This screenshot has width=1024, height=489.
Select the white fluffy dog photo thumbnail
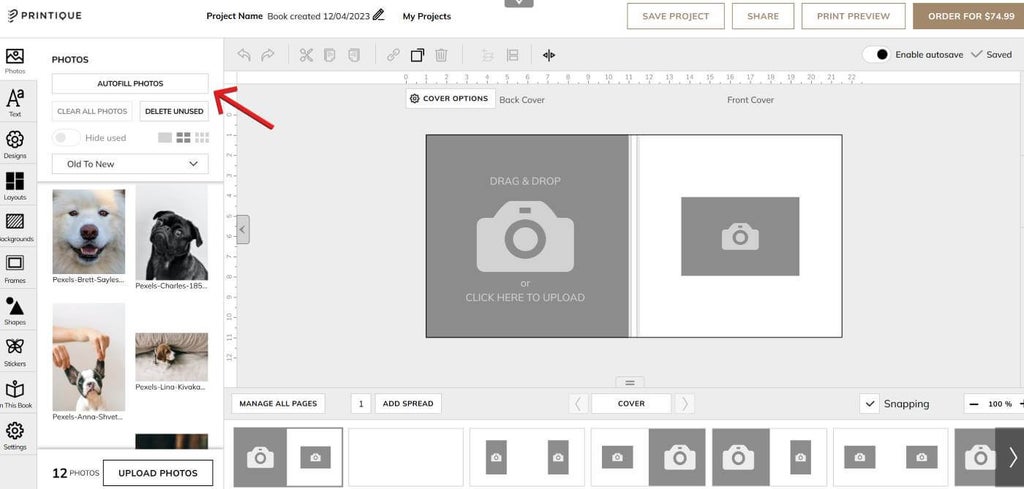pyautogui.click(x=89, y=231)
